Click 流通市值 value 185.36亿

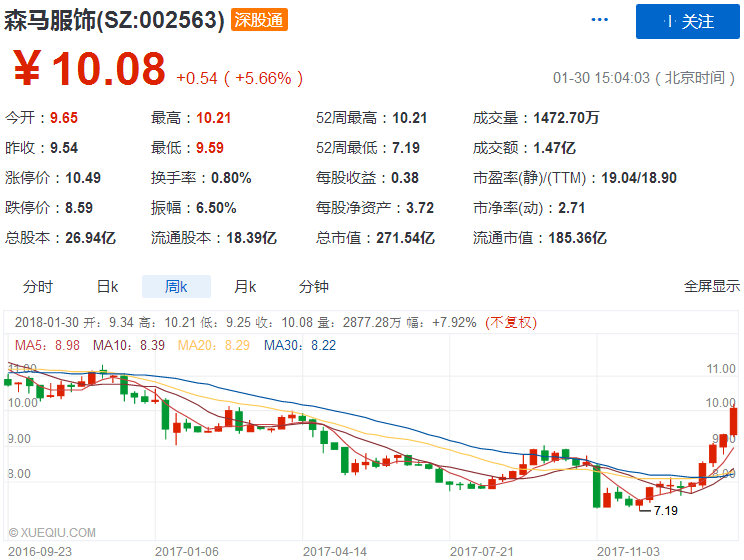(577, 238)
